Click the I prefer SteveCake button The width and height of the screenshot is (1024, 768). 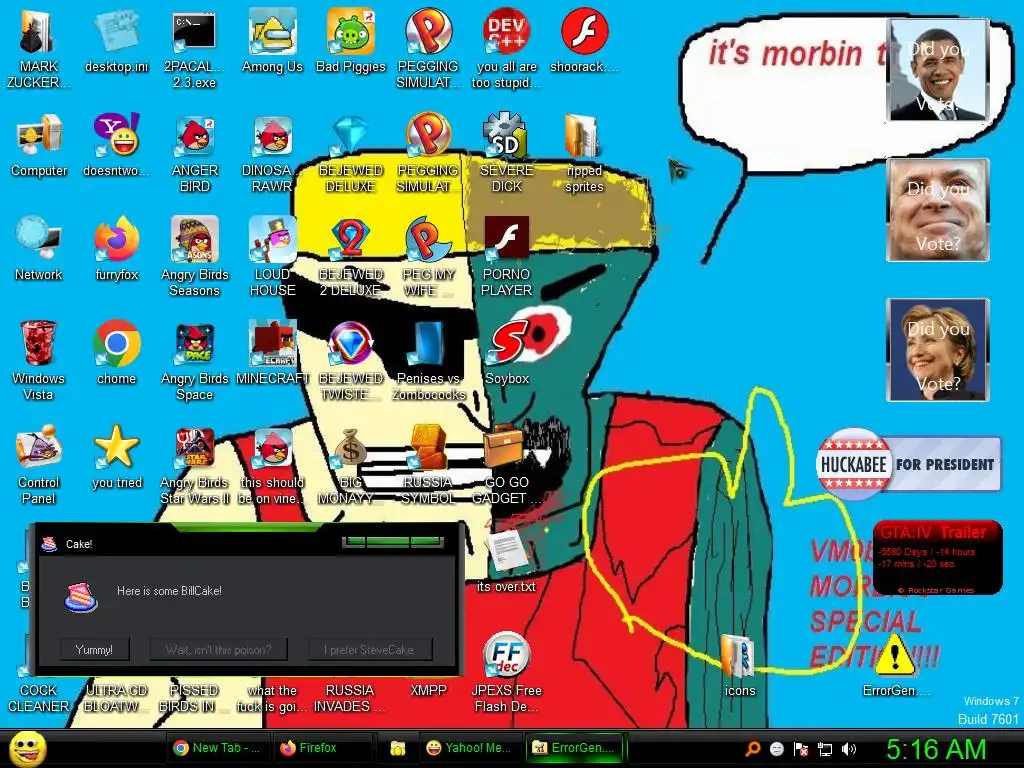(369, 649)
